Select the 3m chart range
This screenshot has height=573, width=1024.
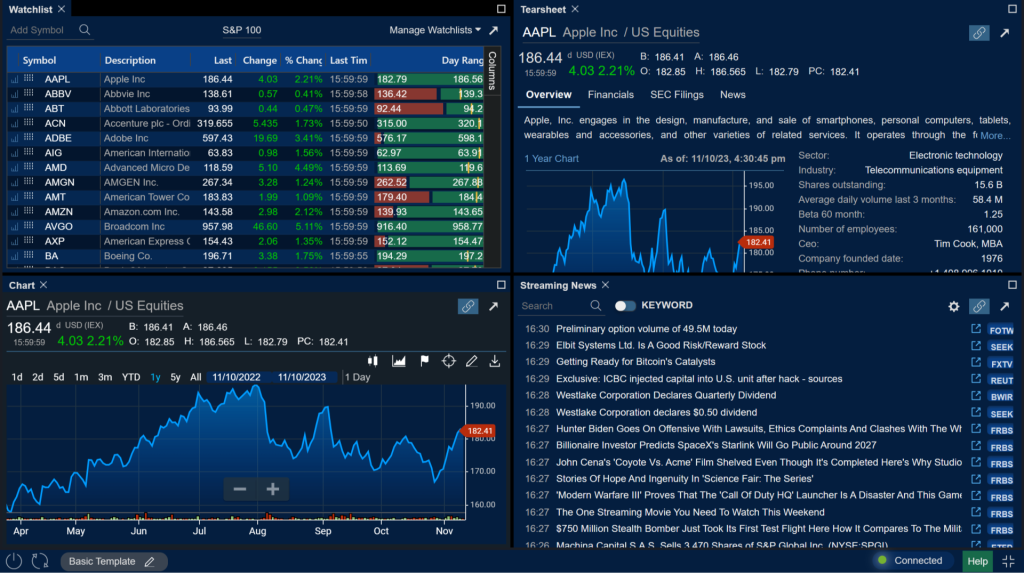coord(104,377)
